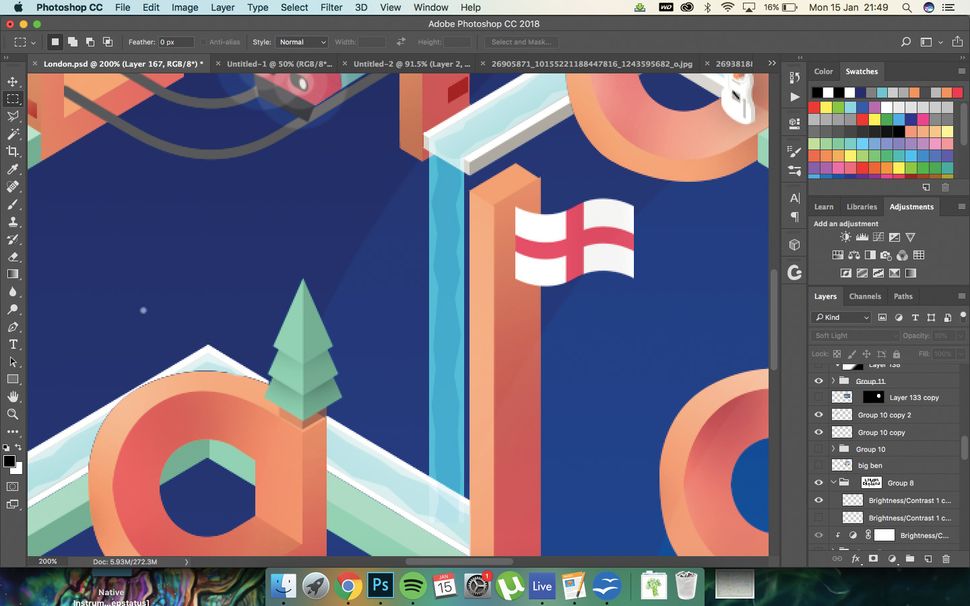Open the selection Style dropdown in options bar
Image resolution: width=970 pixels, height=606 pixels.
[300, 42]
